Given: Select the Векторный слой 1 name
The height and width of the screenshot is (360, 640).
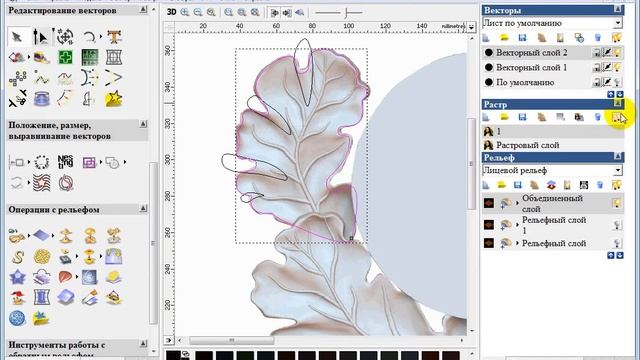Looking at the screenshot, I should (x=531, y=67).
